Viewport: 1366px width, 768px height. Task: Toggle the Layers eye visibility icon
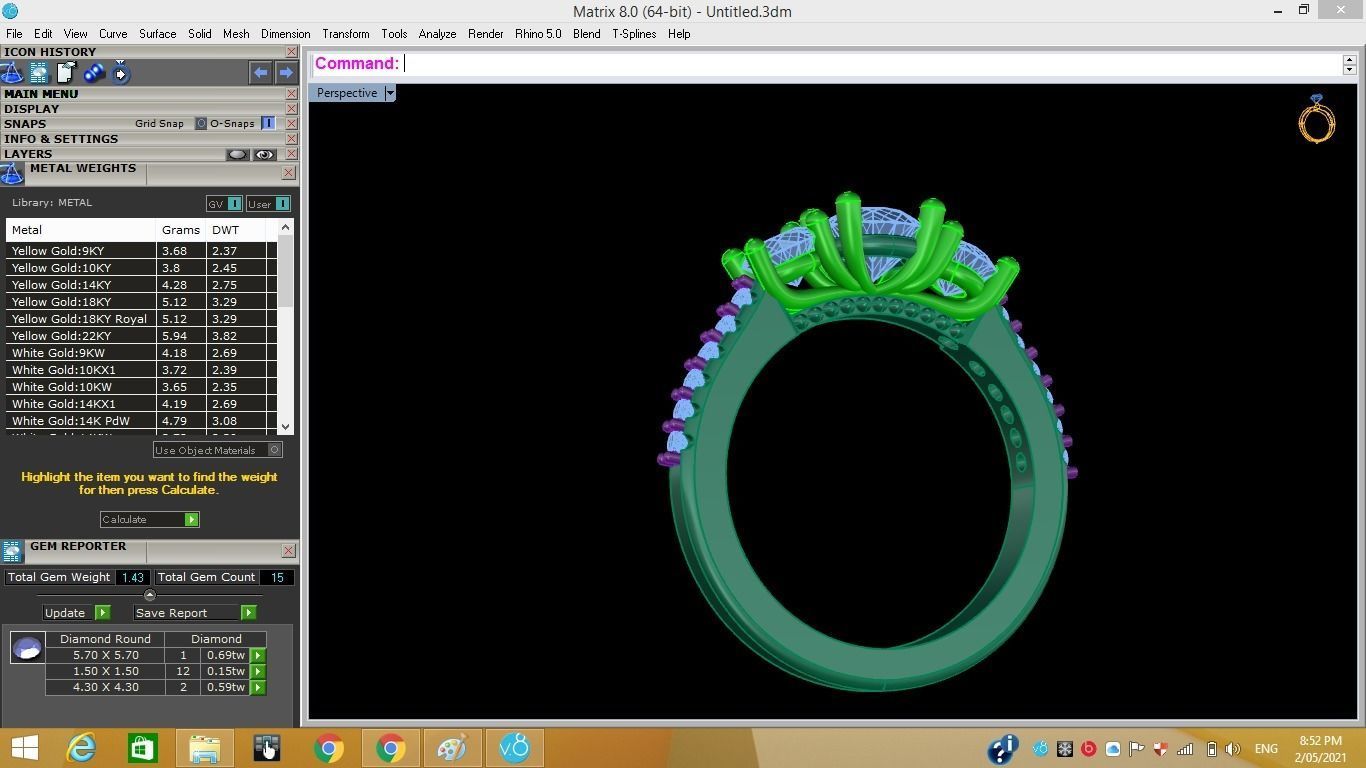click(264, 155)
